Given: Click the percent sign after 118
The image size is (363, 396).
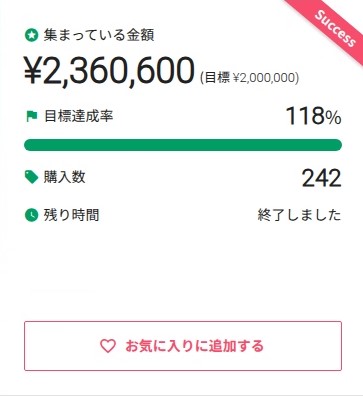Looking at the screenshot, I should [333, 118].
